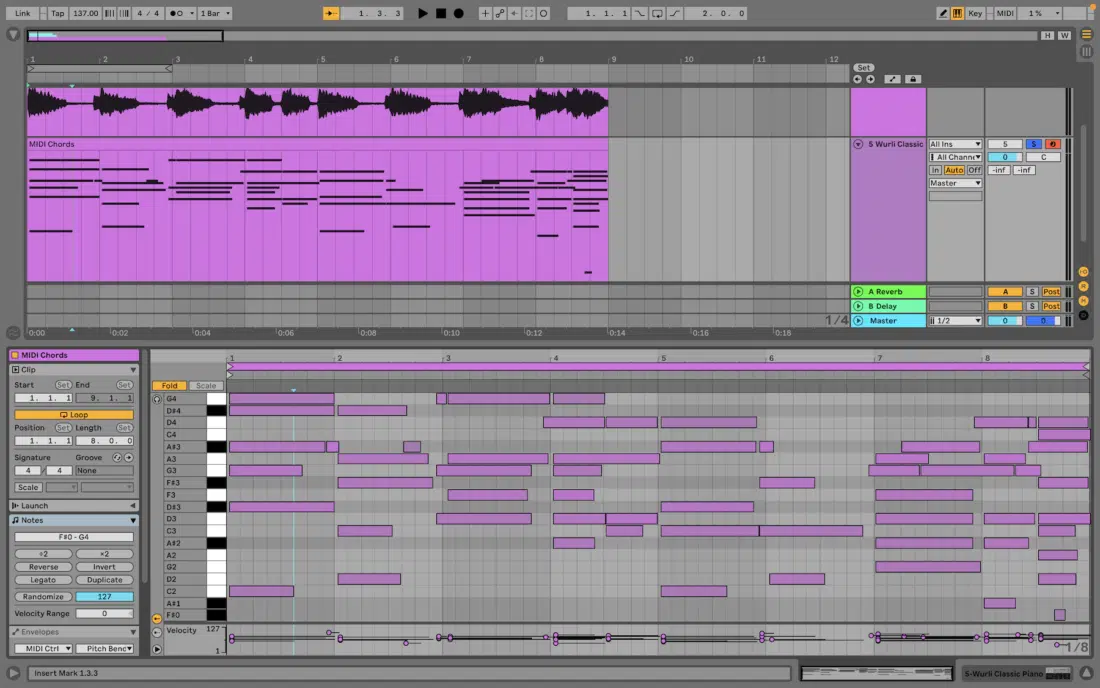Toggle the Fold button in note editor
This screenshot has width=1100, height=688.
170,386
